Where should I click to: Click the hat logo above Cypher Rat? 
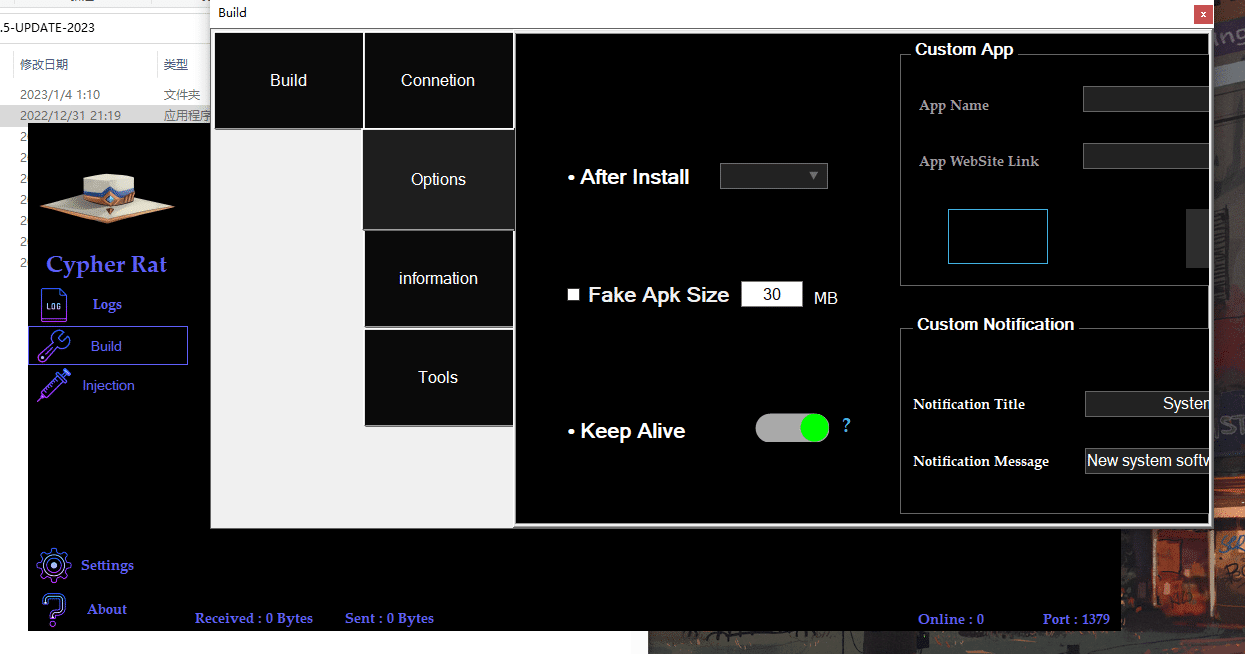click(107, 197)
